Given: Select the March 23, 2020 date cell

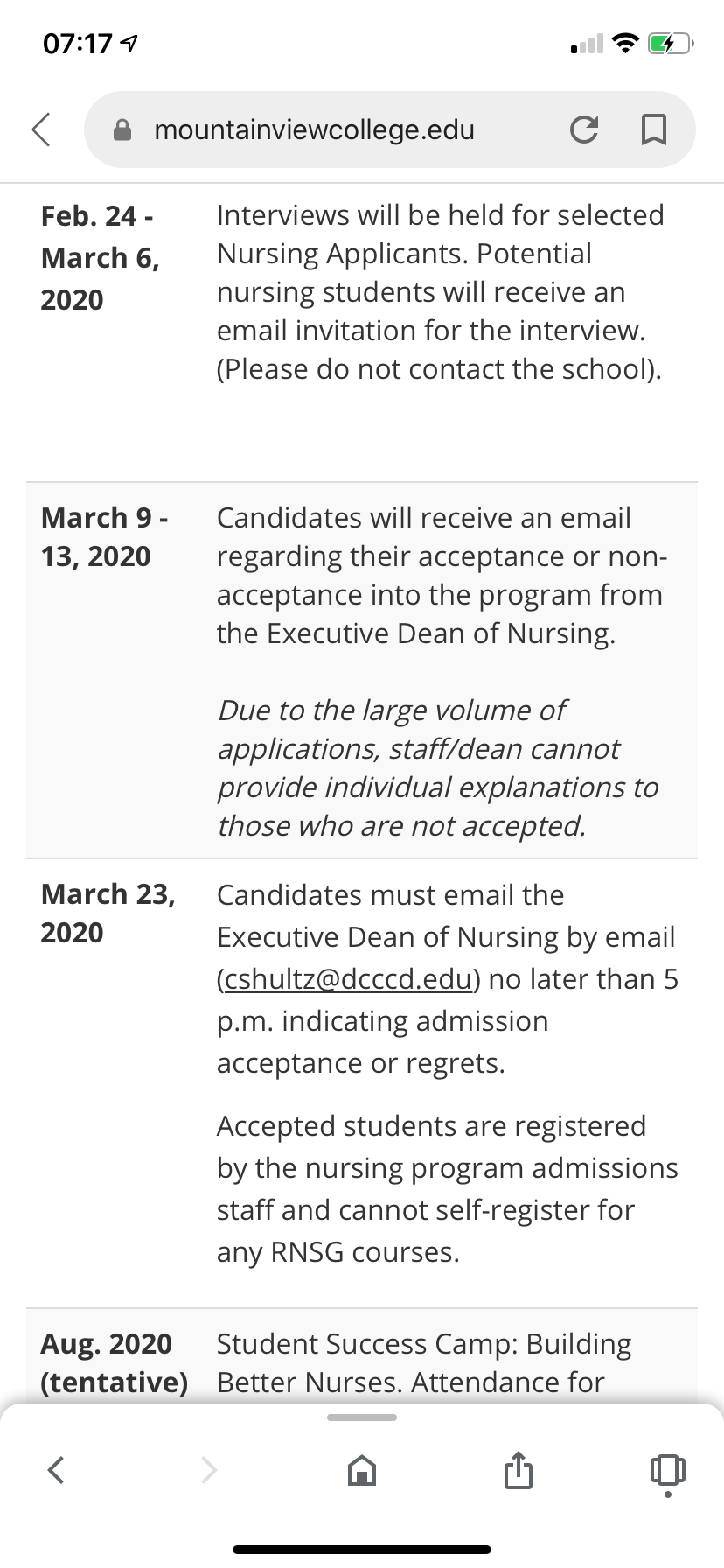Looking at the screenshot, I should 108,913.
